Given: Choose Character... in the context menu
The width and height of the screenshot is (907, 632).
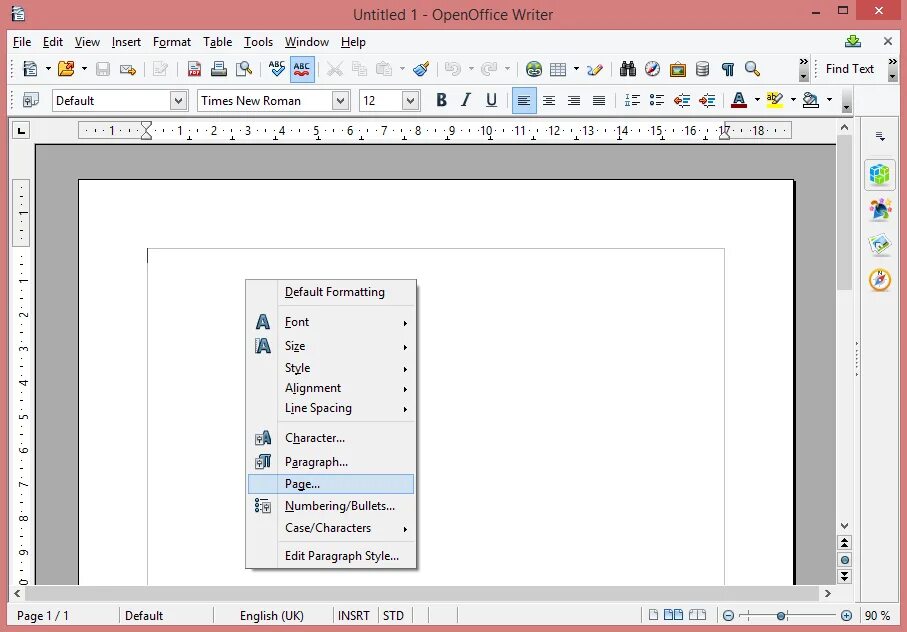Looking at the screenshot, I should 331,438.
